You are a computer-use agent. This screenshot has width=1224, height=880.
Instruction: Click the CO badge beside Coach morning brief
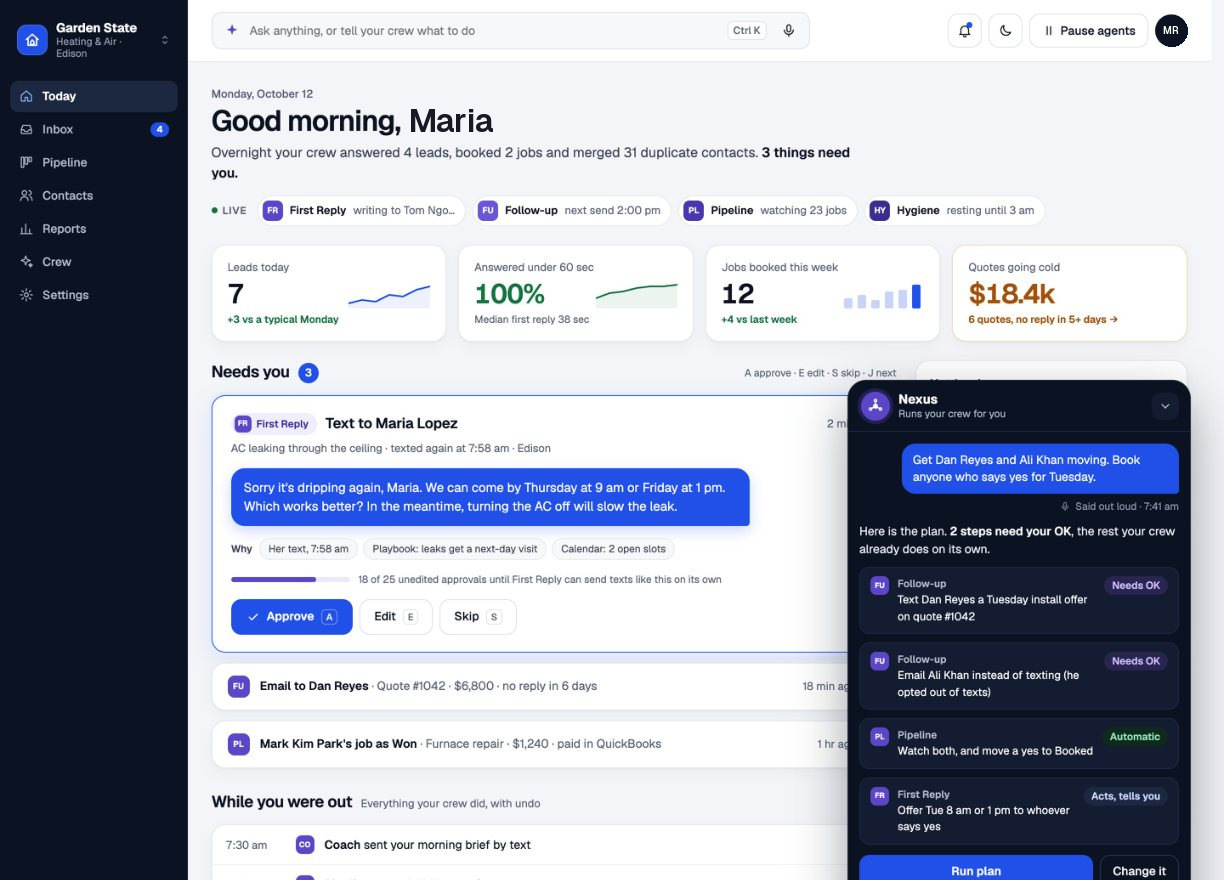pos(305,845)
